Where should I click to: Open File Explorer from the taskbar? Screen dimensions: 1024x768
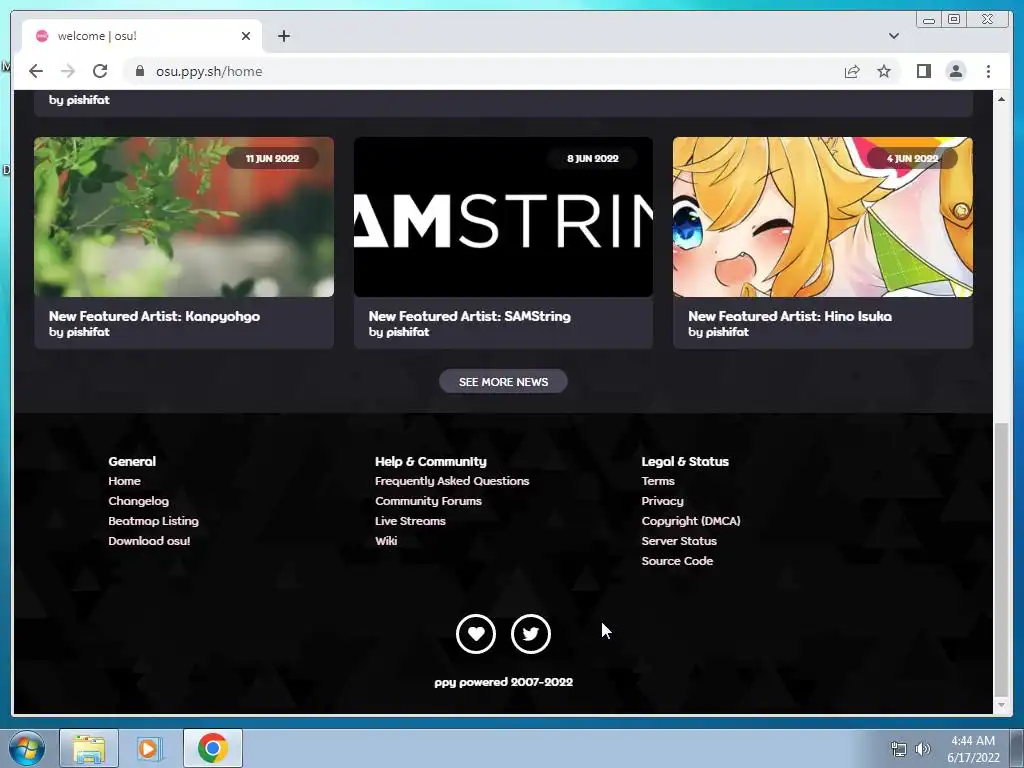(x=89, y=748)
